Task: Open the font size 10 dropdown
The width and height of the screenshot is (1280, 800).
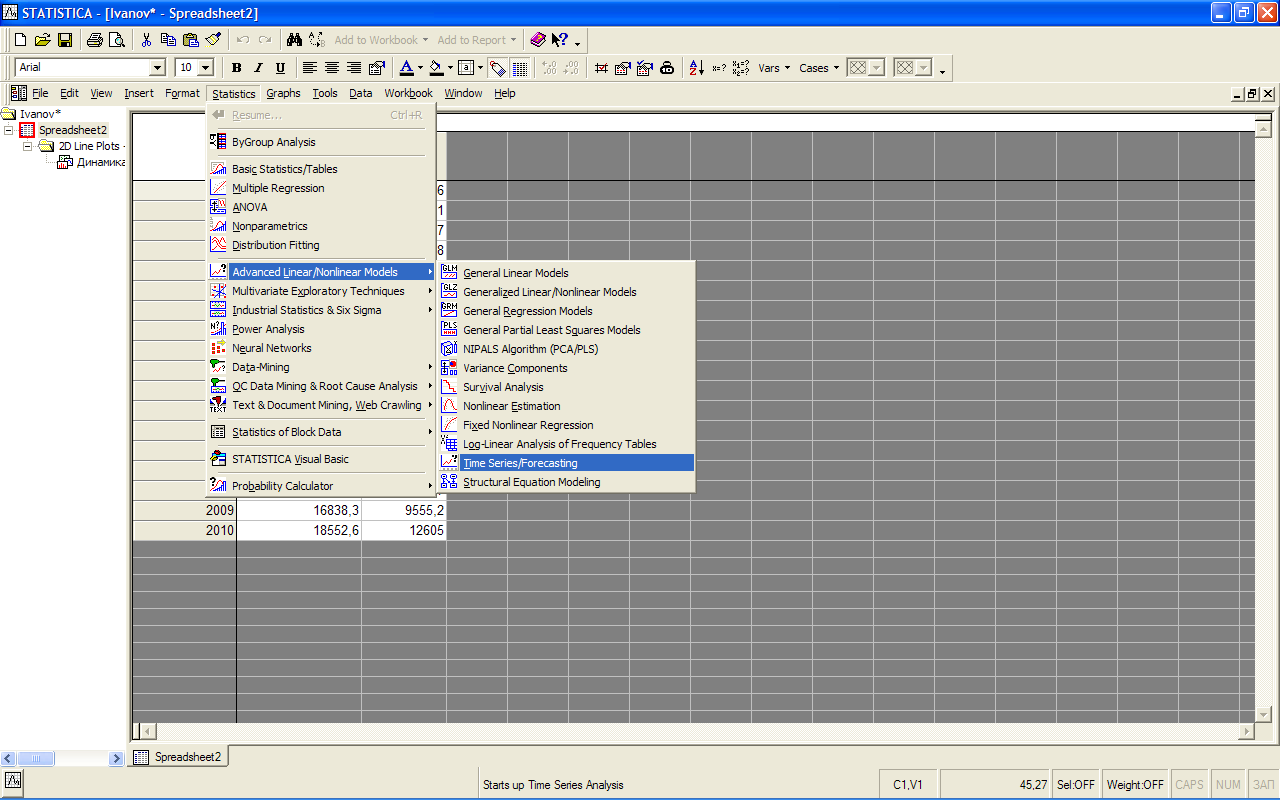Action: pyautogui.click(x=206, y=68)
